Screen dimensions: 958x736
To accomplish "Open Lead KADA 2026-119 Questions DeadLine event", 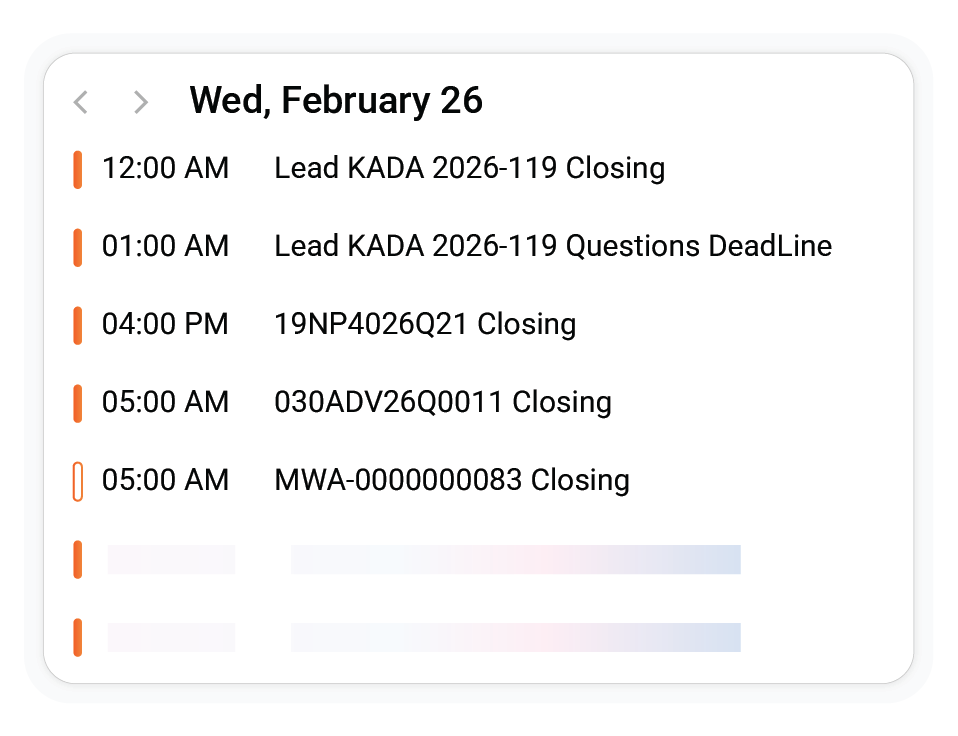I will click(x=553, y=246).
